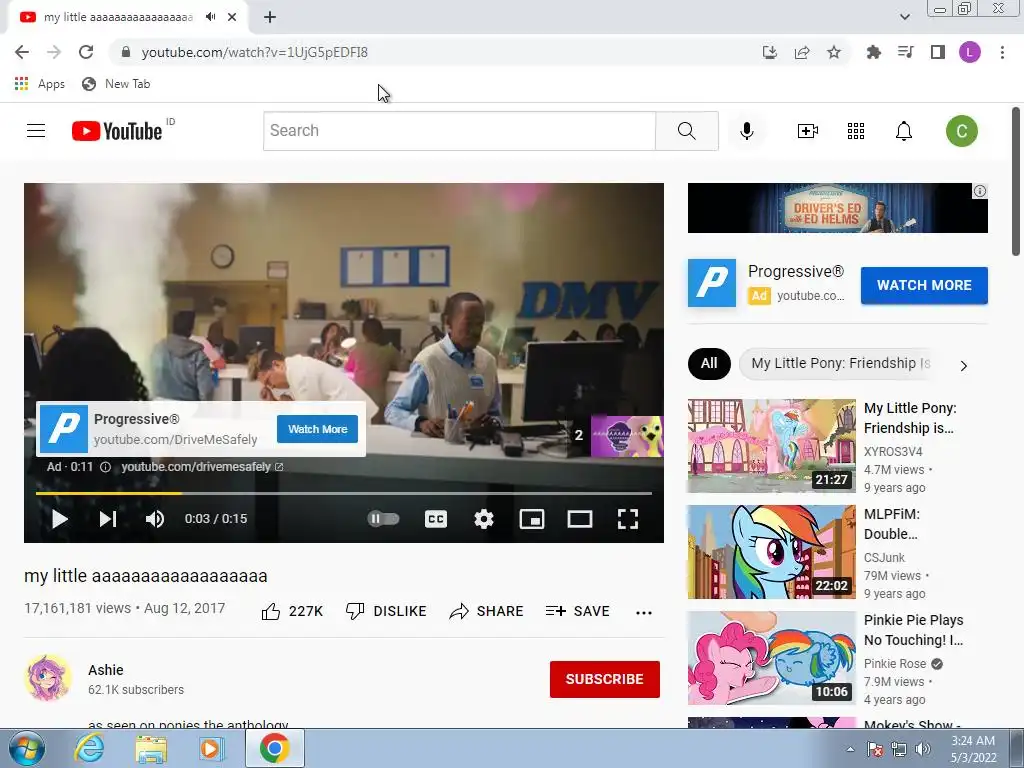The width and height of the screenshot is (1024, 768).
Task: Open a new browser tab with plus
Action: (270, 18)
